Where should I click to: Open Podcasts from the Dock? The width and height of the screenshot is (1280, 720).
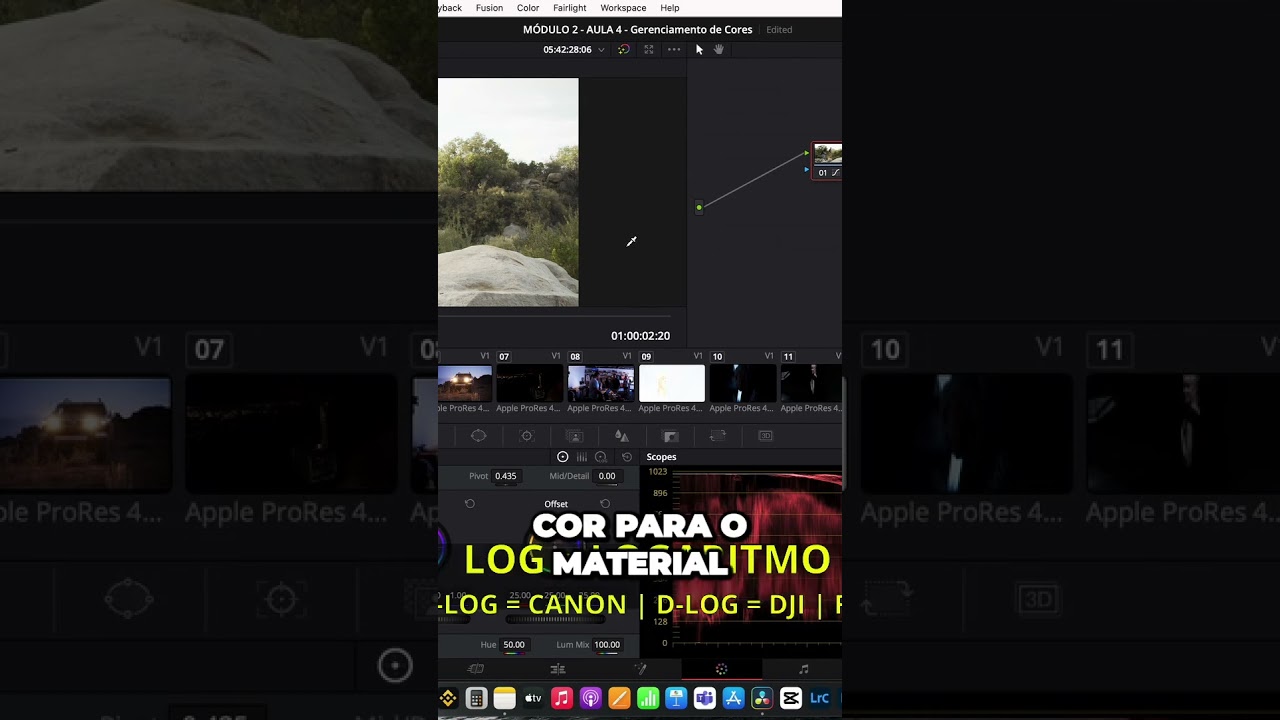click(x=590, y=698)
